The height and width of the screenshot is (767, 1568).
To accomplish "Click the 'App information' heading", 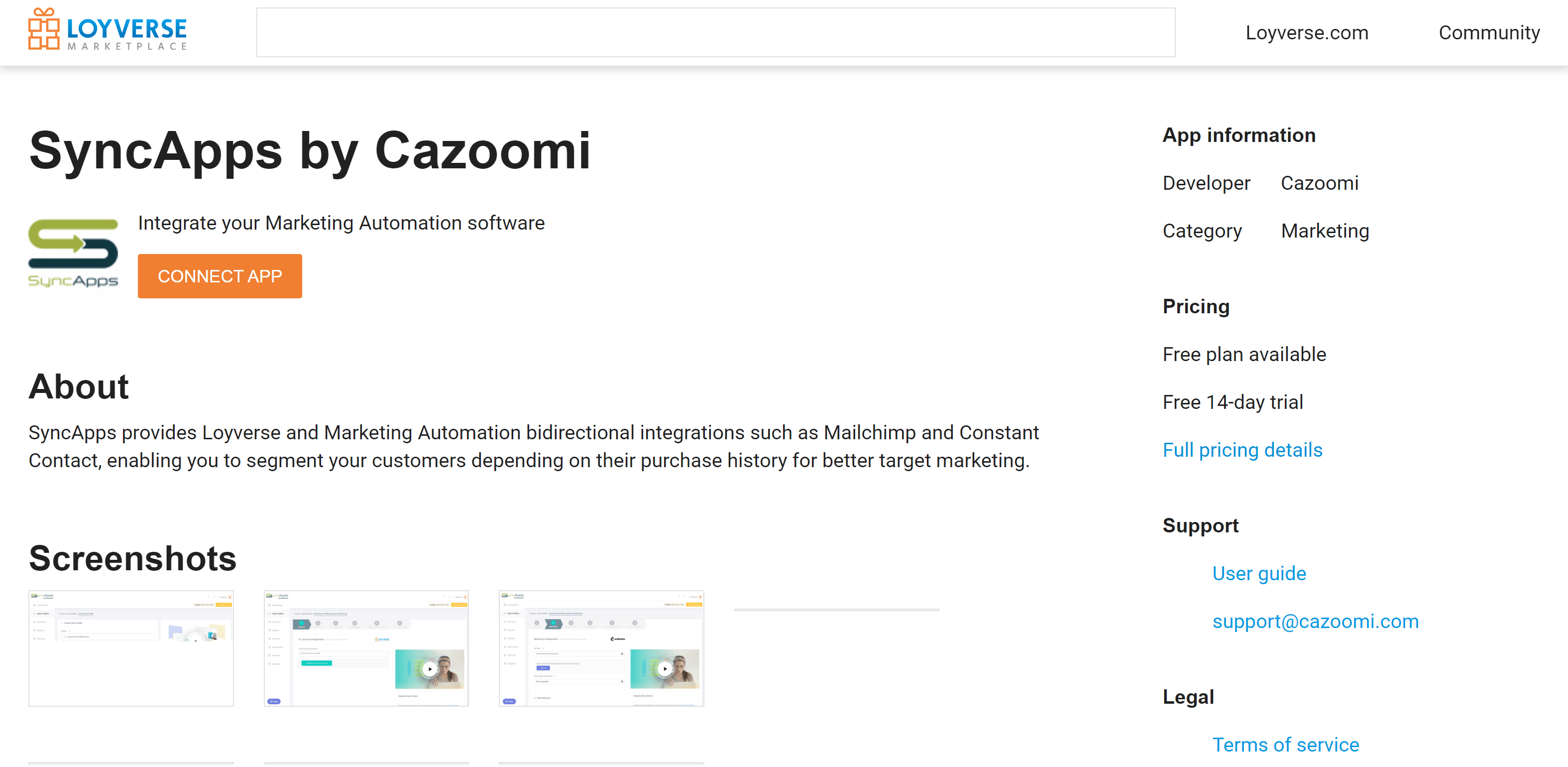I will [x=1238, y=134].
